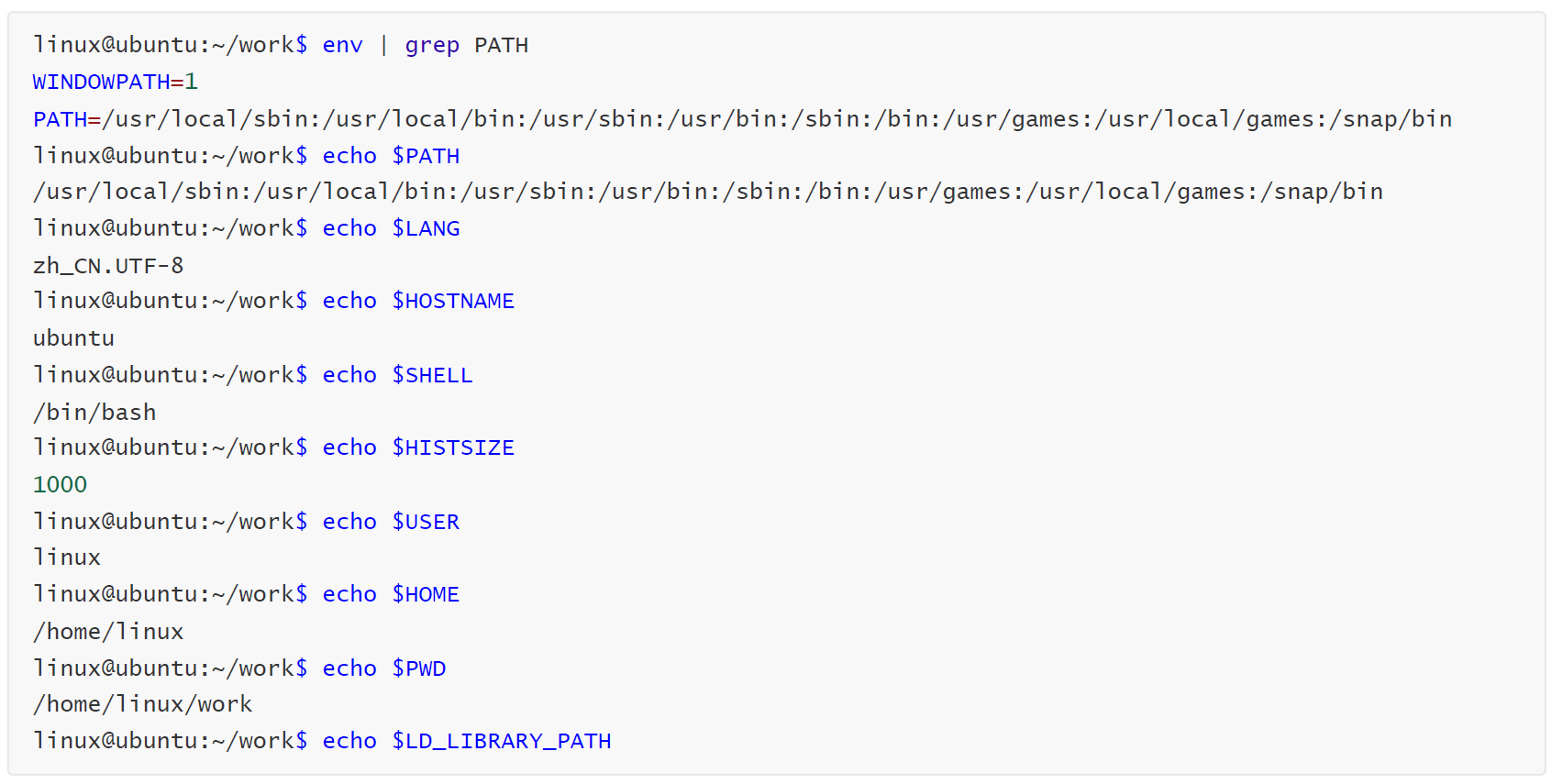Click the /home/linux output line
1552x784 pixels.
108,632
